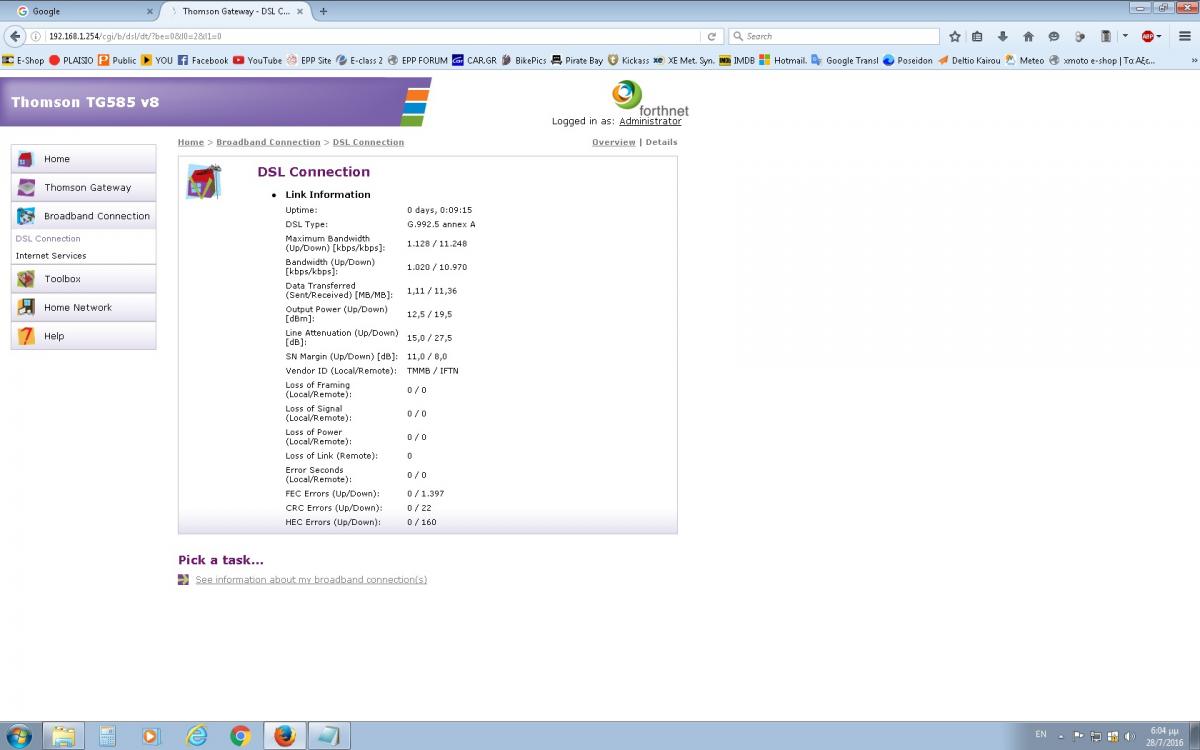Open the IMDB bookmark
This screenshot has width=1200, height=750.
(737, 60)
